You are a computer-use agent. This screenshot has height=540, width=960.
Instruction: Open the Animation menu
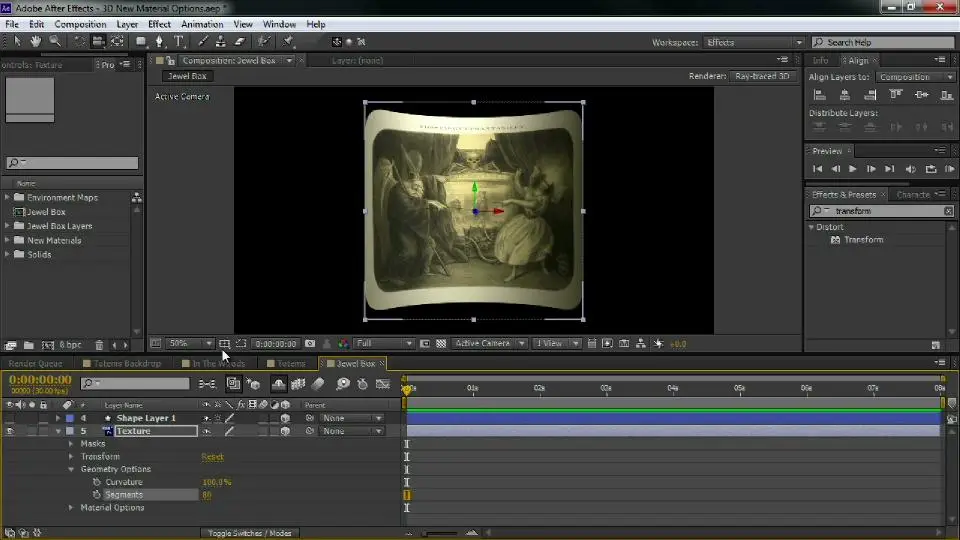pos(202,24)
